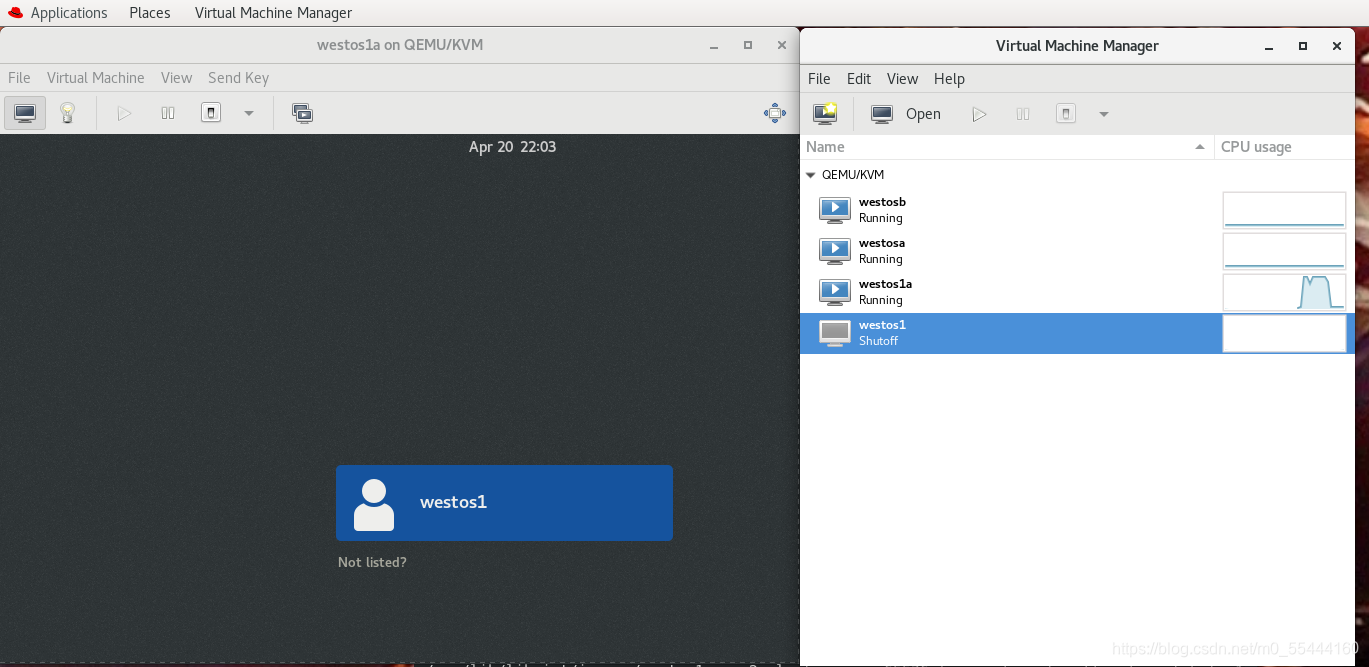Click westosb running monitor icon
Image resolution: width=1369 pixels, height=667 pixels.
point(835,210)
